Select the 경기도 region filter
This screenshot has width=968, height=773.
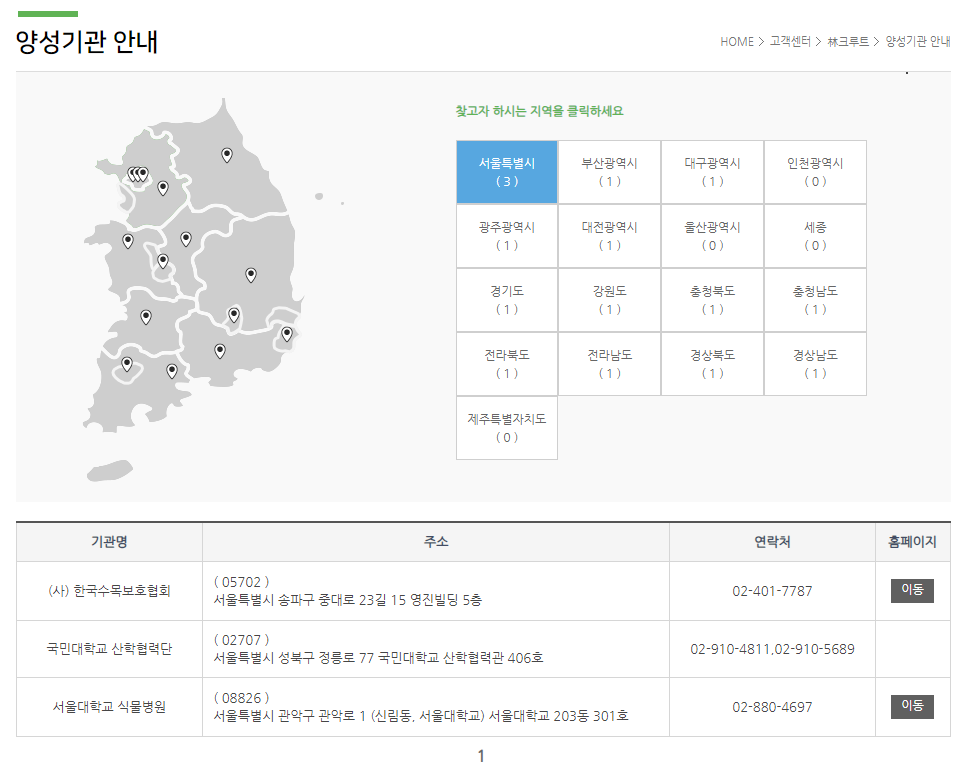(507, 300)
